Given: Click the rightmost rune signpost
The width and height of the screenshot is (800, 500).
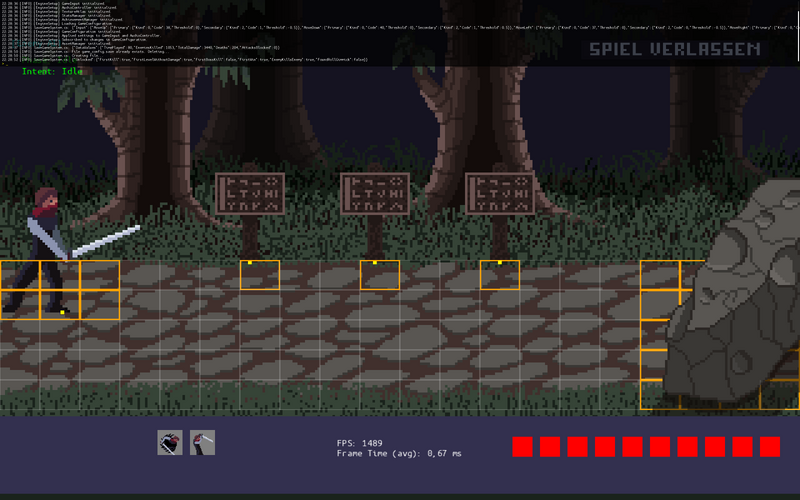Looking at the screenshot, I should coord(500,210).
